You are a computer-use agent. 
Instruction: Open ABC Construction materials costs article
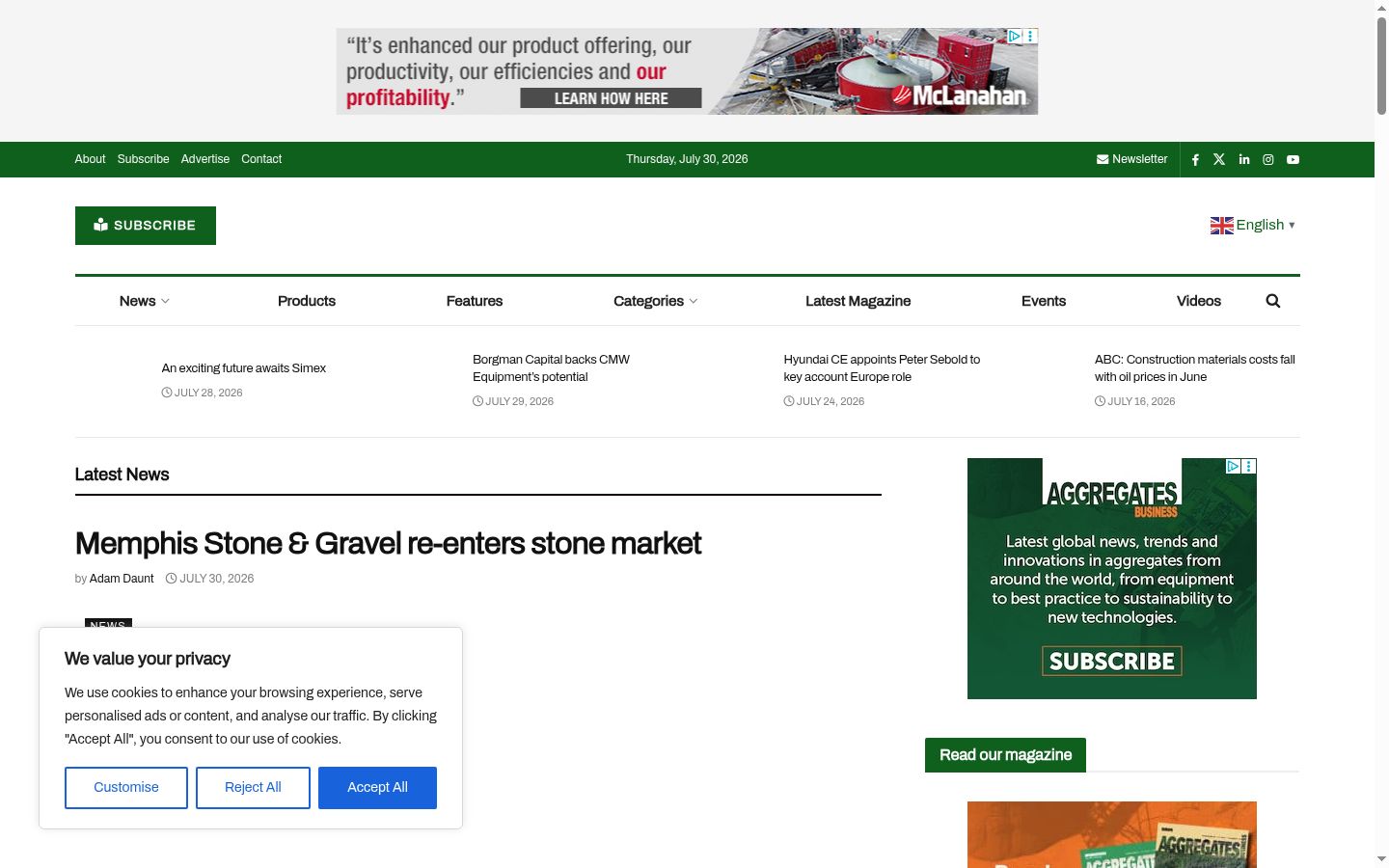click(x=1194, y=368)
